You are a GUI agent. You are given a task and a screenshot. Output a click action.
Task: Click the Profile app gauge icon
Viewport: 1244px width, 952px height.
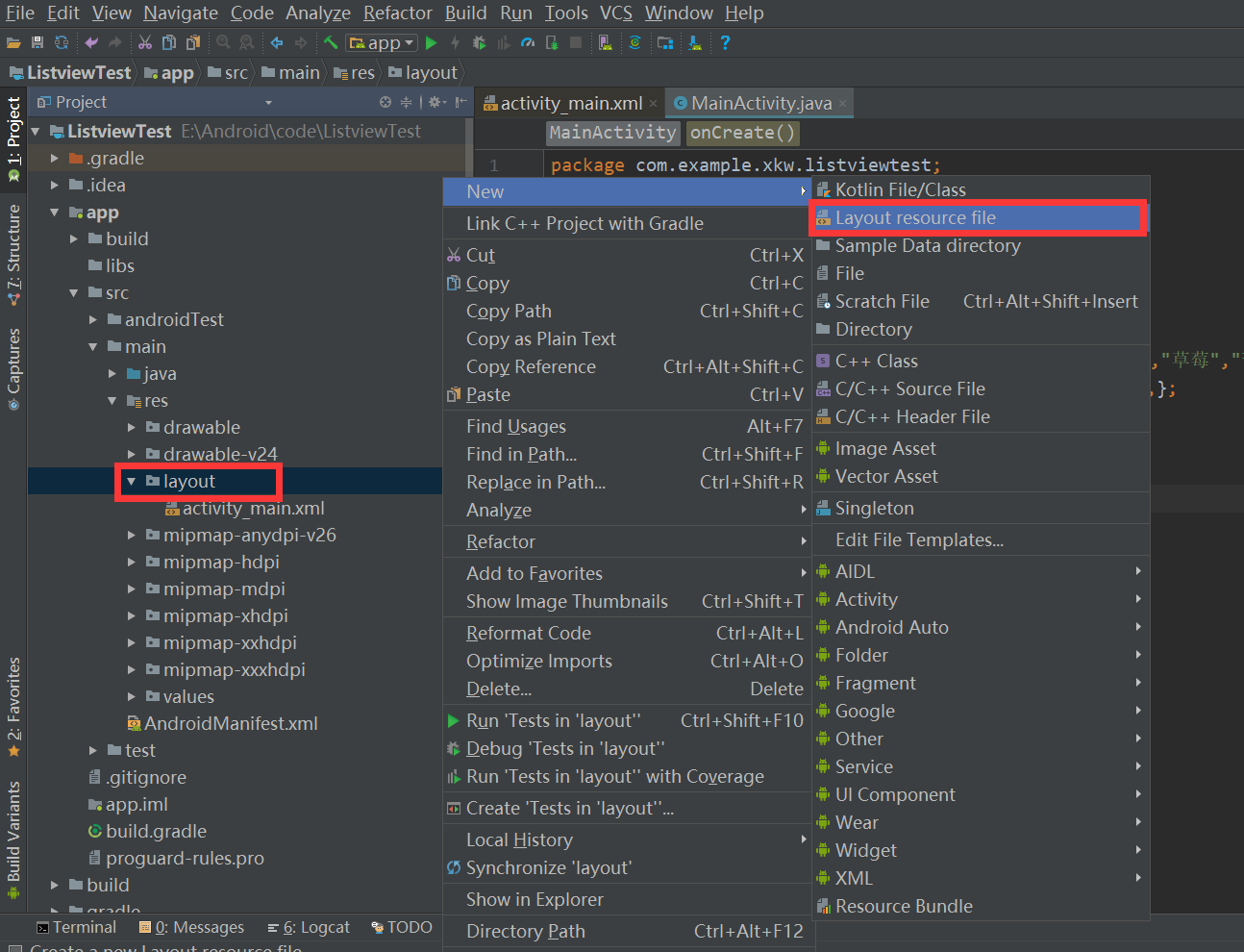pyautogui.click(x=527, y=42)
